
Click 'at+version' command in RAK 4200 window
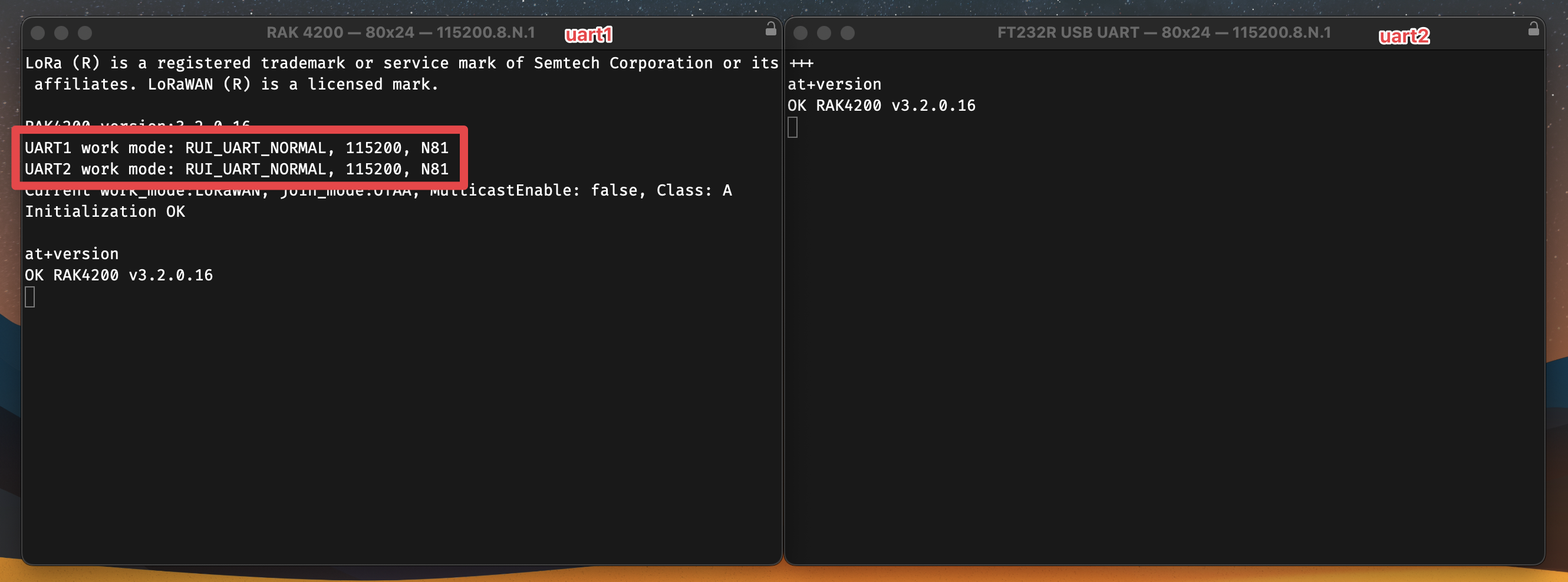pos(72,254)
